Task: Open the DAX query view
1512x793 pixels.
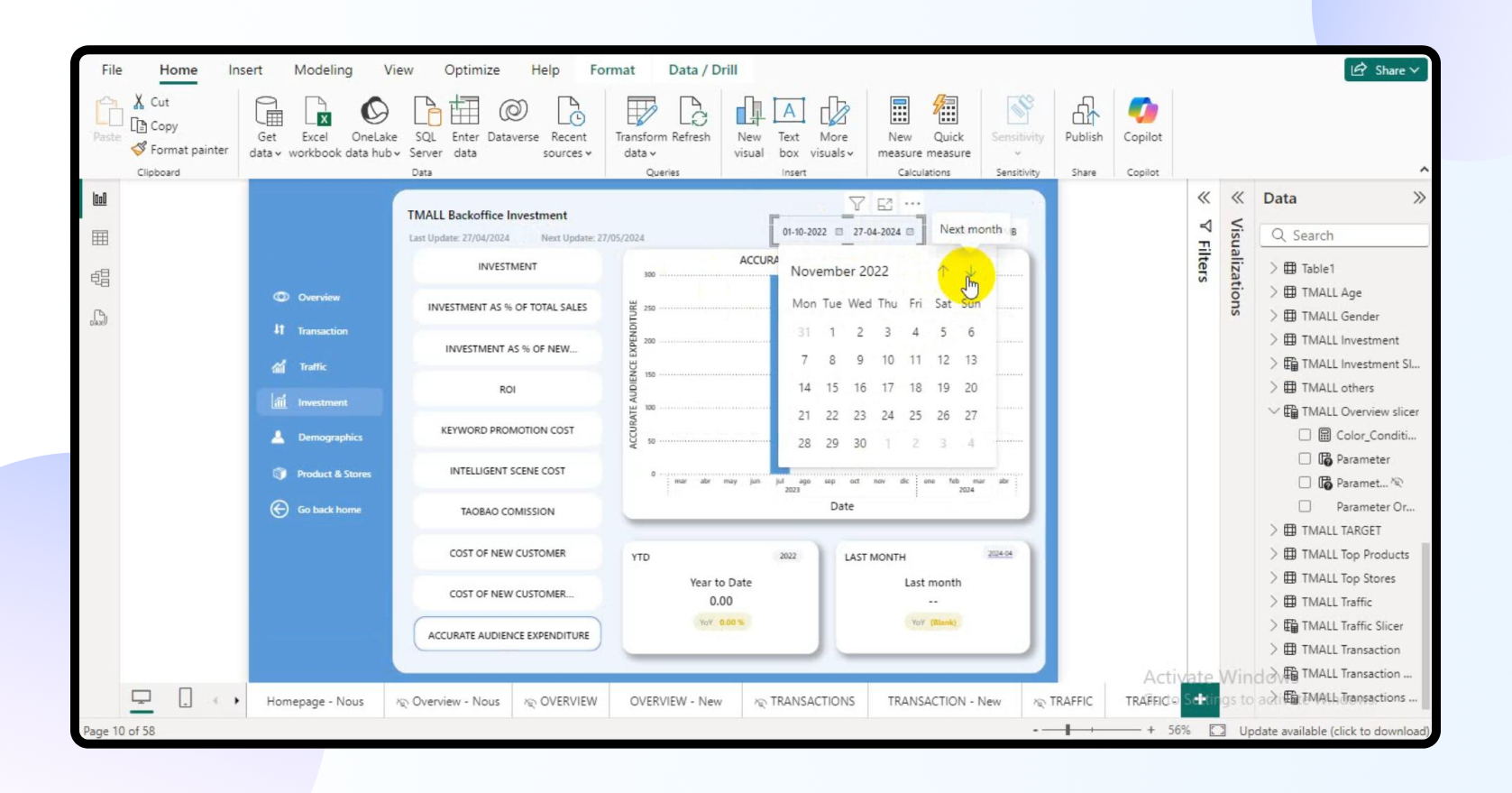Action: 100,318
